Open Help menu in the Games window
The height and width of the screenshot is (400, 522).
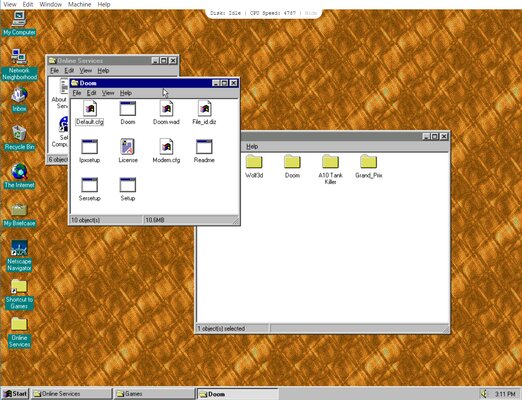click(x=252, y=146)
